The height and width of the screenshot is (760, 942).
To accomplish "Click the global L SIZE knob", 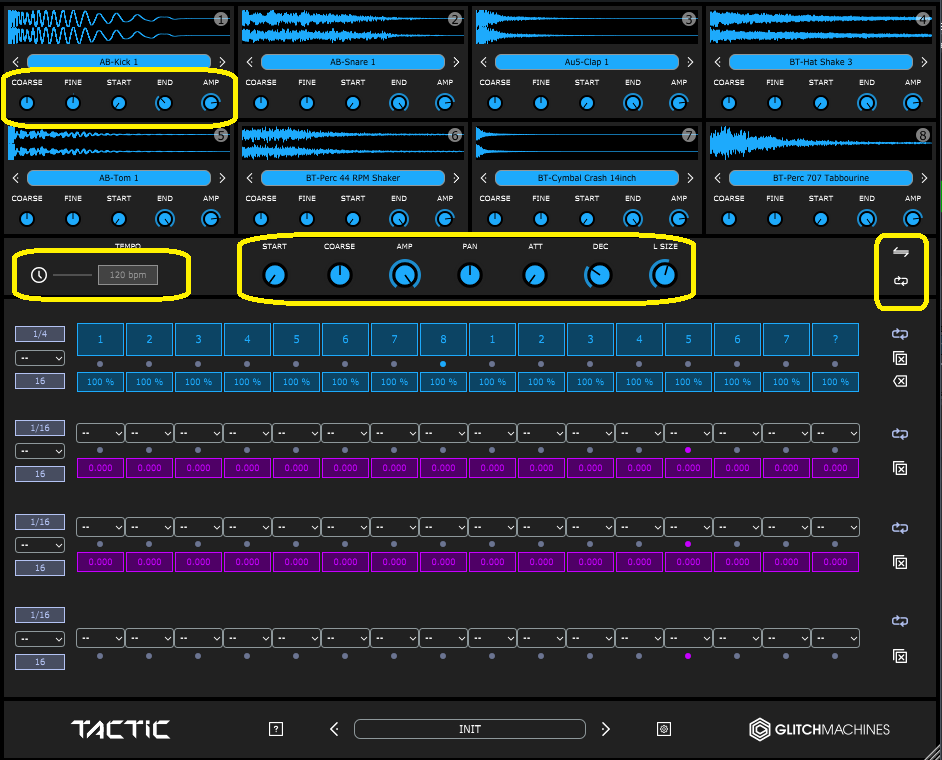I will click(x=664, y=275).
